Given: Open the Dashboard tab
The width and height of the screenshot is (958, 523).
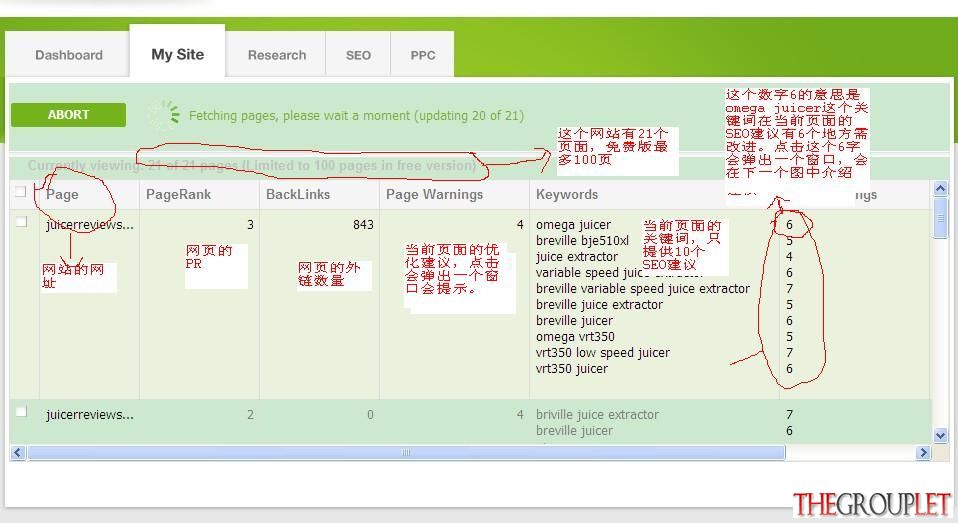Looking at the screenshot, I should tap(68, 55).
